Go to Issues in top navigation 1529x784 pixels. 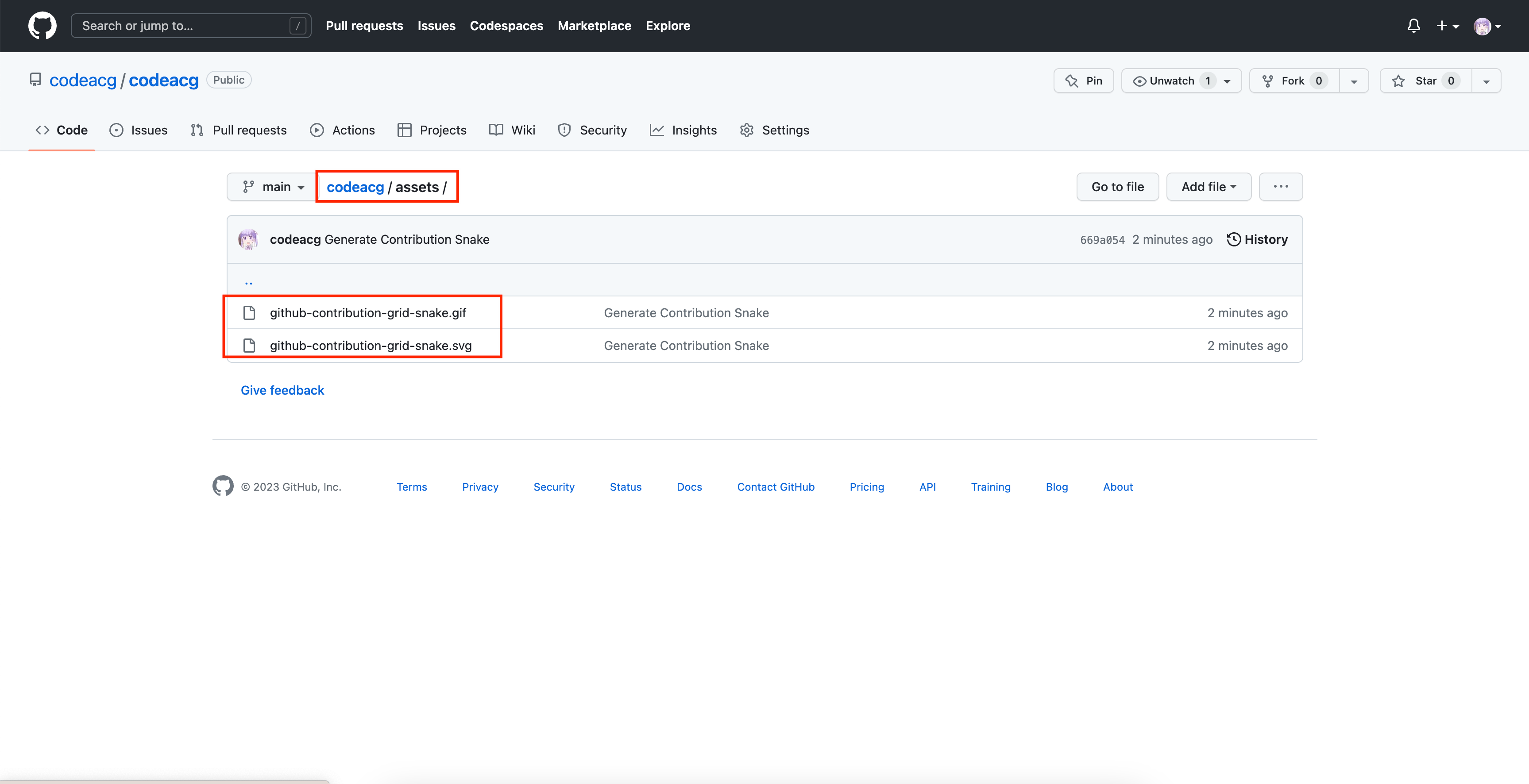tap(436, 26)
